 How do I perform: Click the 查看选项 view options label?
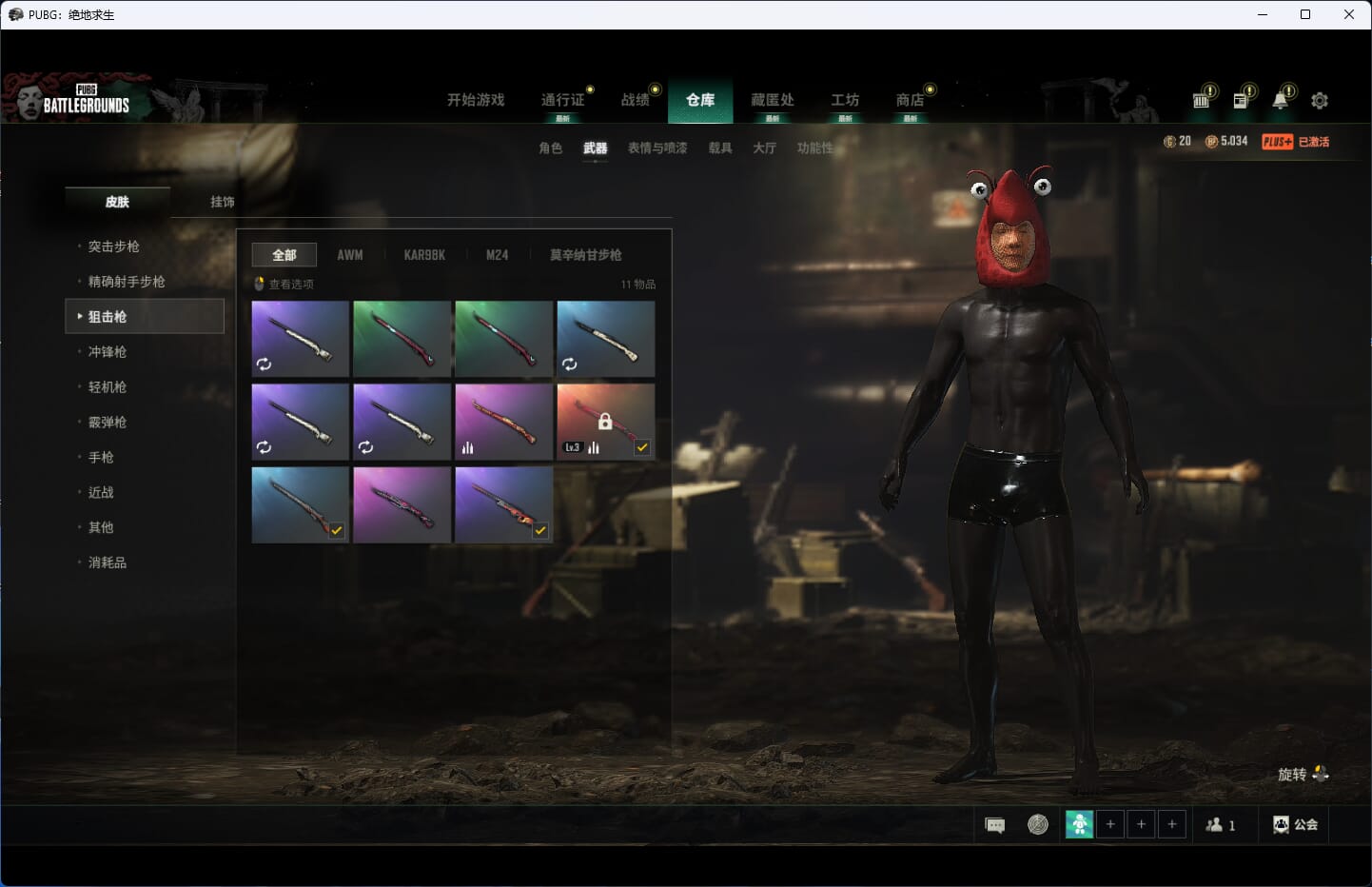pos(291,284)
